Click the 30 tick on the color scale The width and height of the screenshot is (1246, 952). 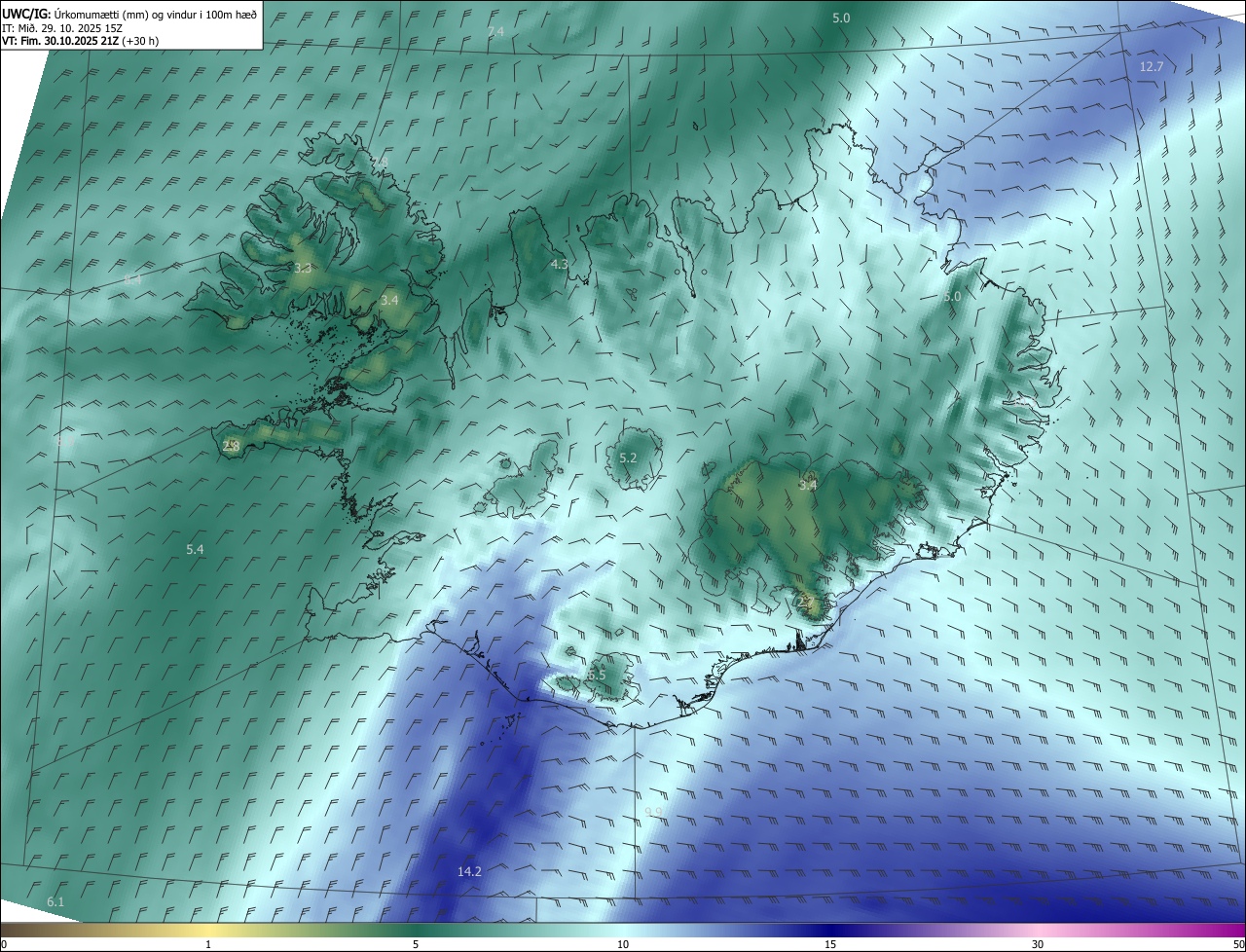click(x=1038, y=944)
